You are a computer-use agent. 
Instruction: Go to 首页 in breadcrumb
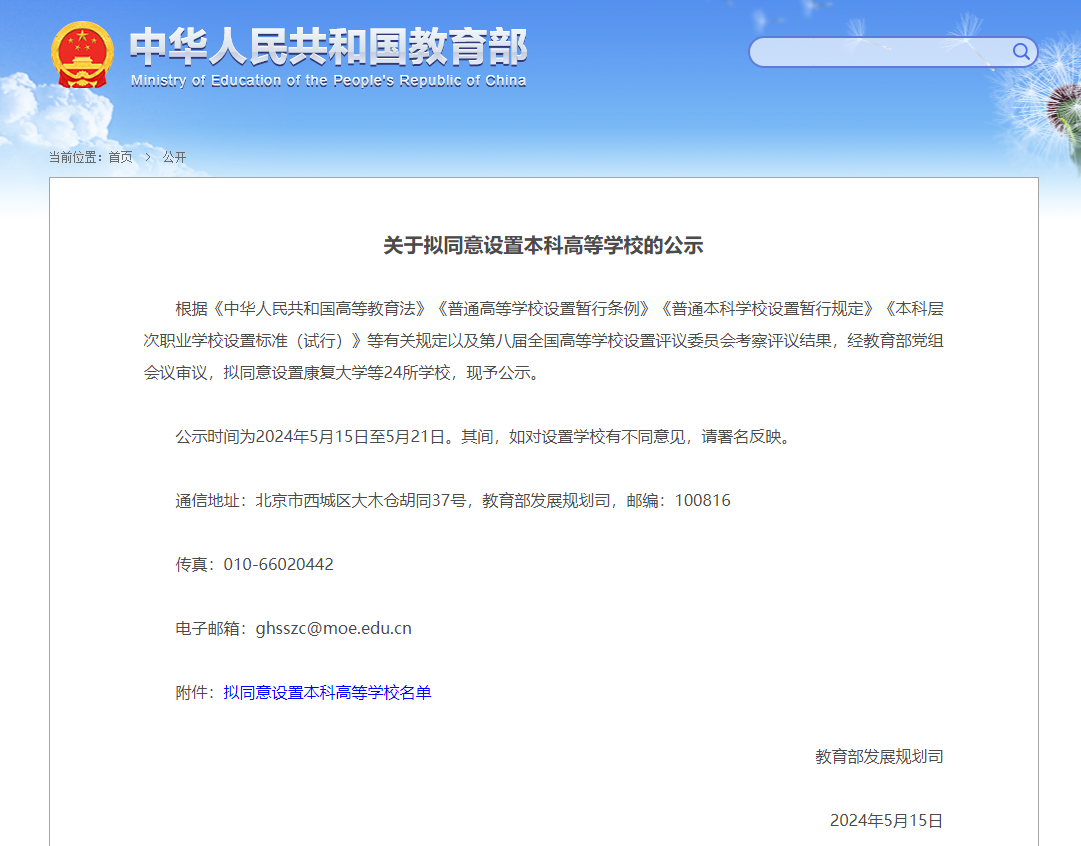click(x=120, y=157)
